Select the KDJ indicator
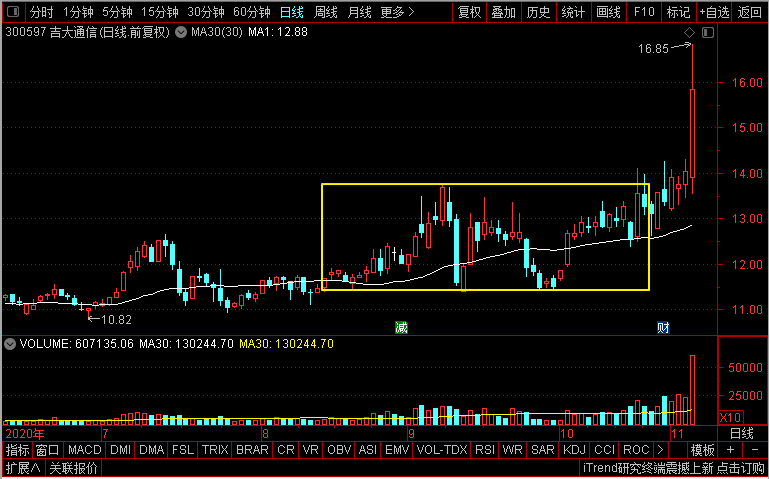 [575, 450]
